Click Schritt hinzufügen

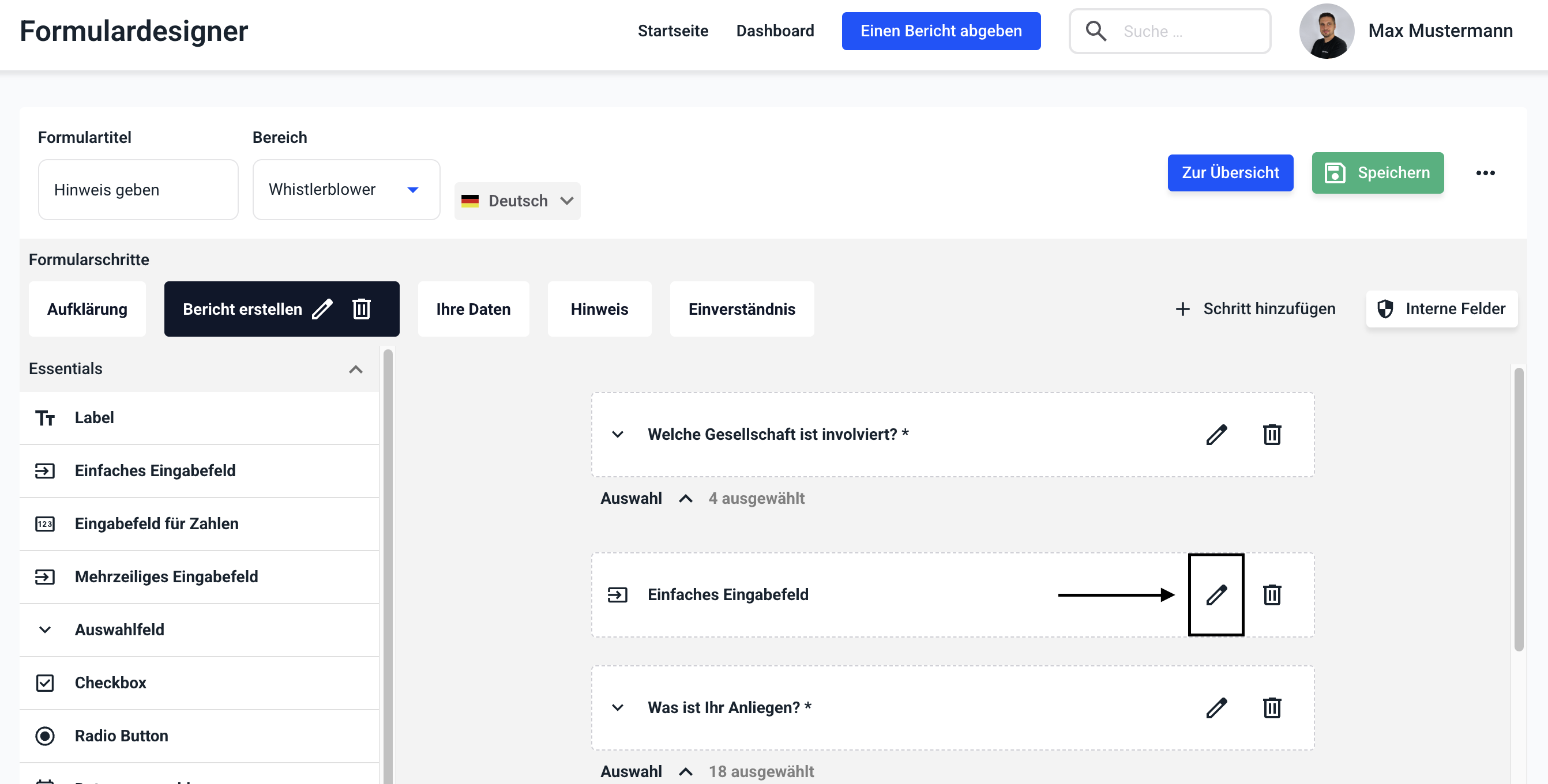[1256, 309]
